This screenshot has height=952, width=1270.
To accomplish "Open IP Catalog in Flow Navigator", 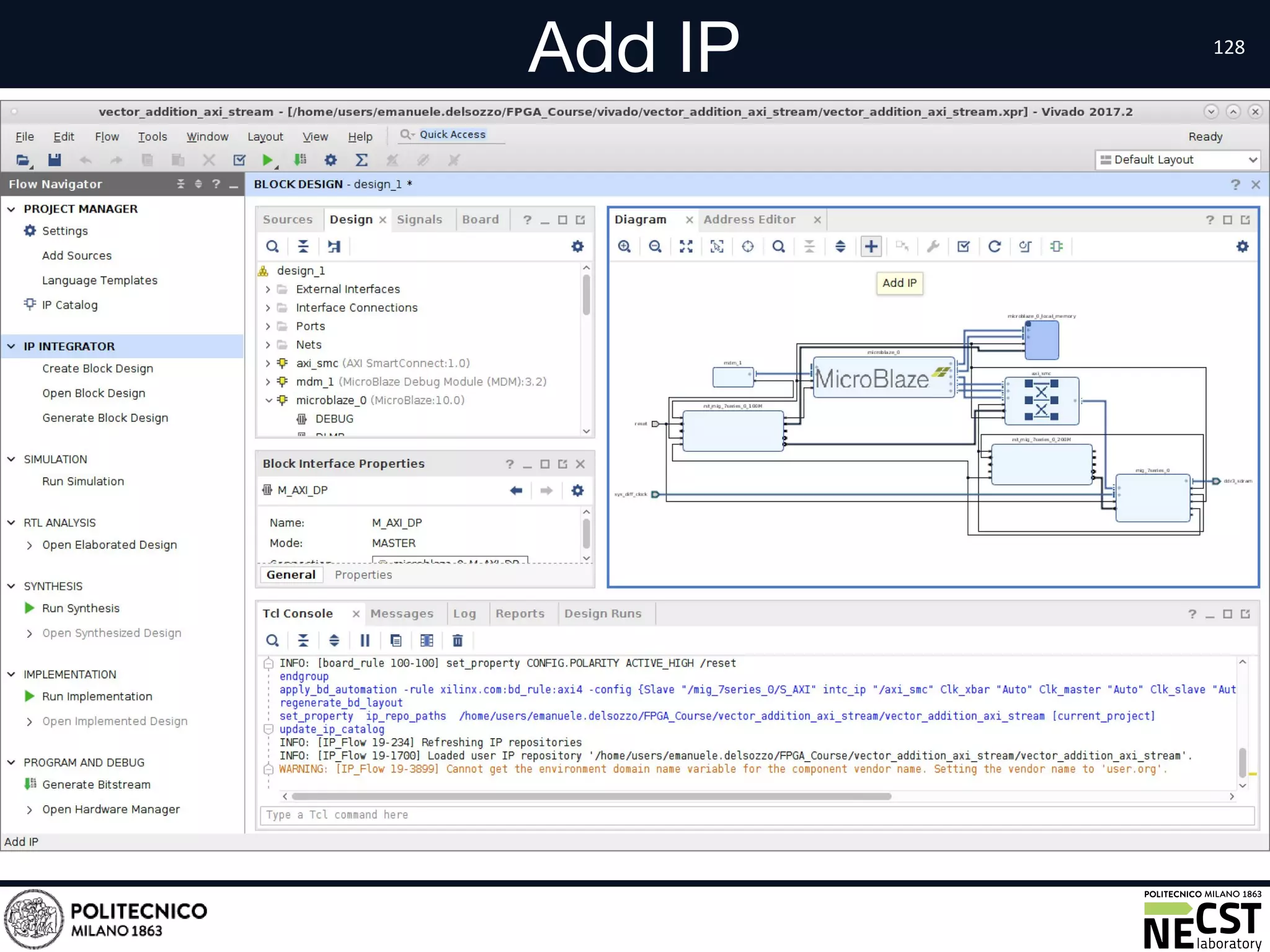I will click(x=69, y=305).
